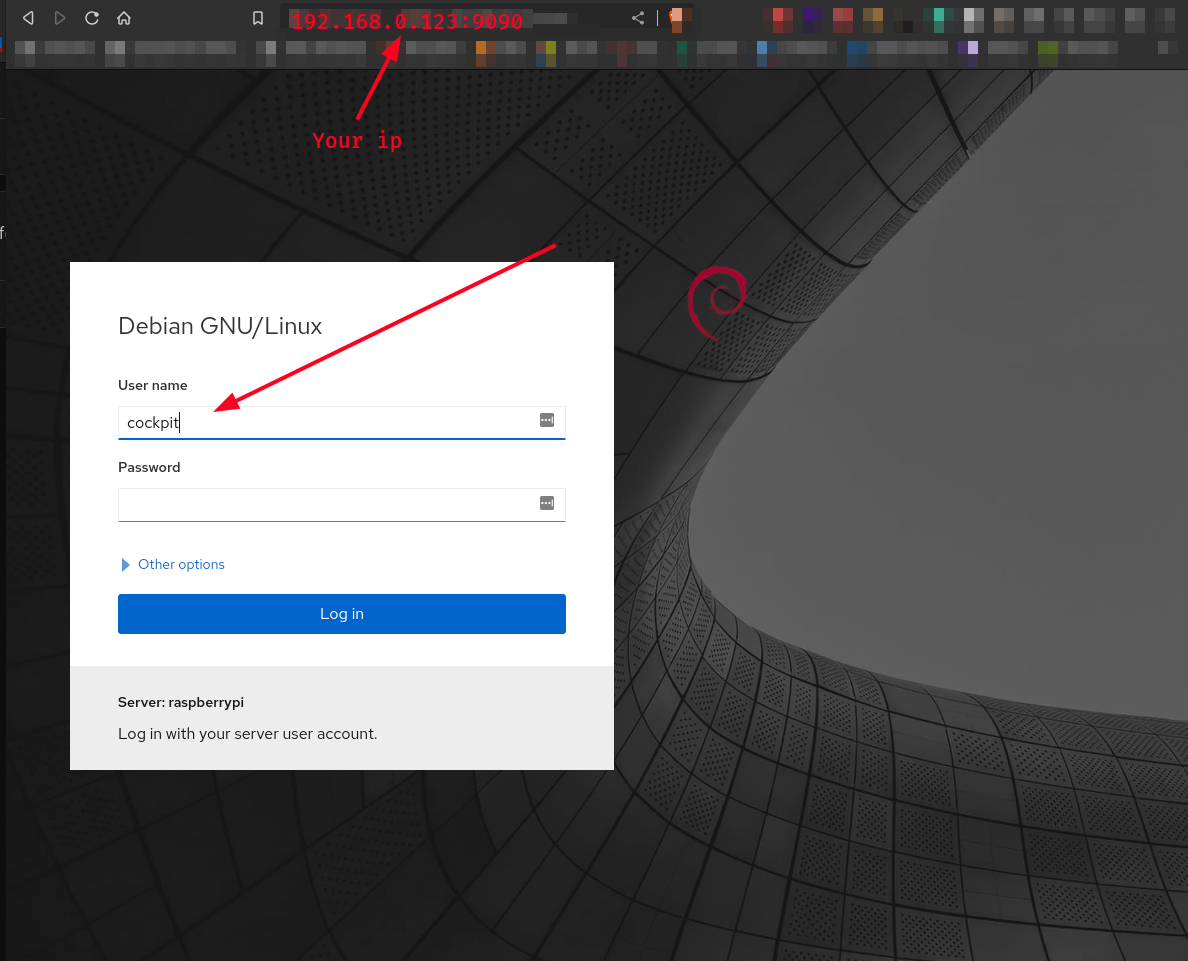The image size is (1188, 961).
Task: Click the red Debian swirl logo
Action: pos(716,302)
